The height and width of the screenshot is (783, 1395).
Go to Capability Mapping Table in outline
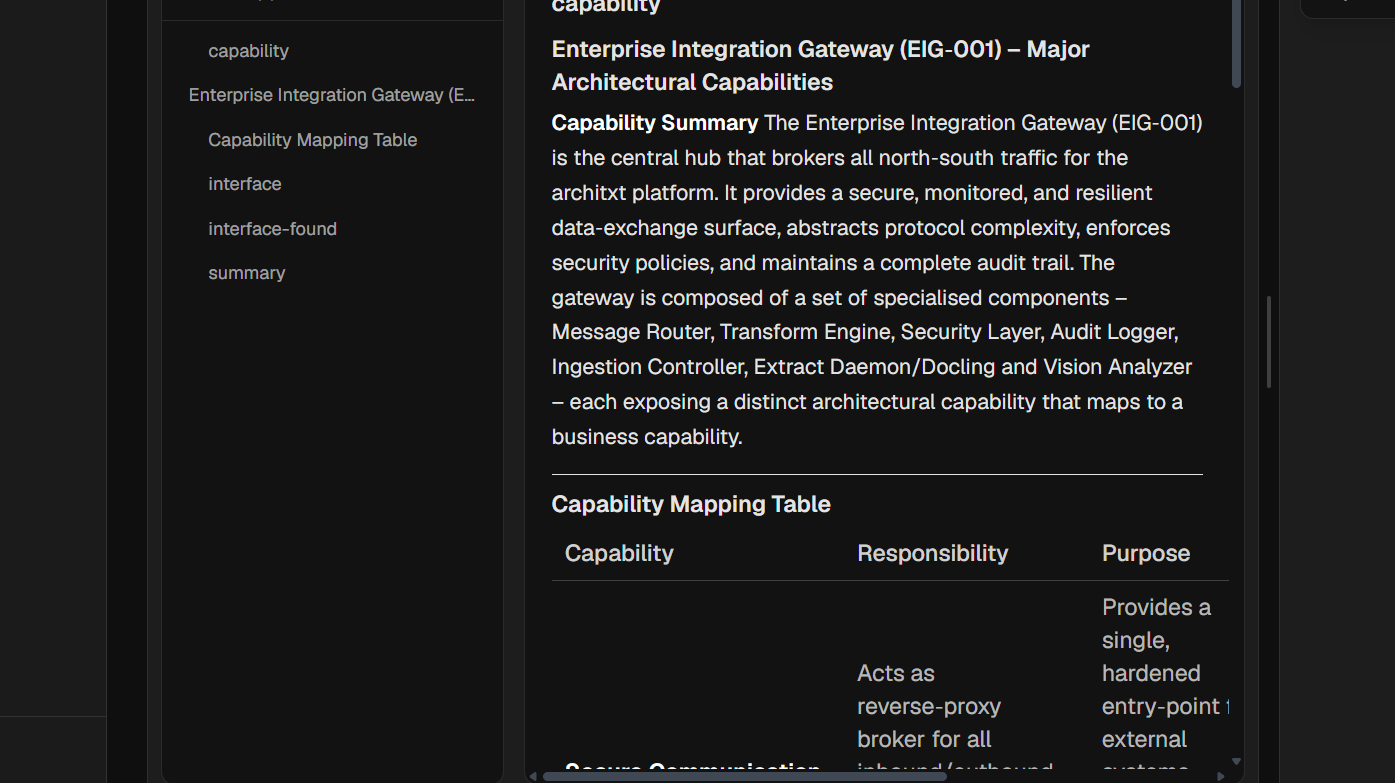tap(312, 140)
